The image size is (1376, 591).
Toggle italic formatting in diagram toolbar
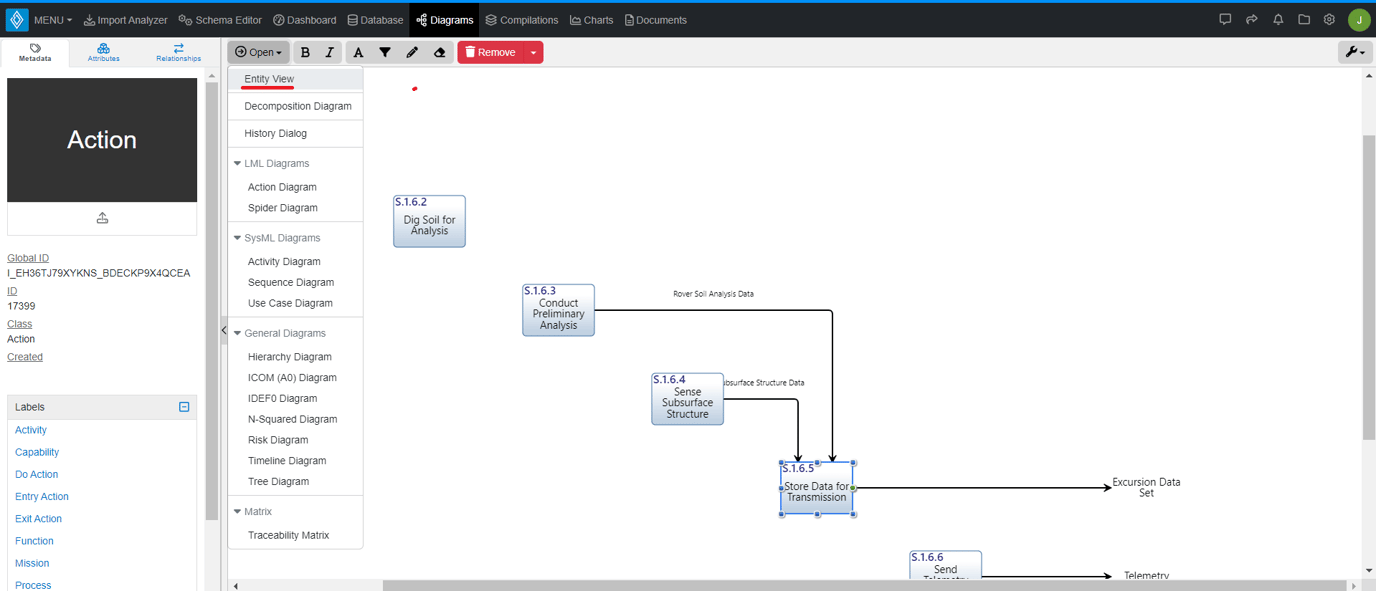point(330,52)
